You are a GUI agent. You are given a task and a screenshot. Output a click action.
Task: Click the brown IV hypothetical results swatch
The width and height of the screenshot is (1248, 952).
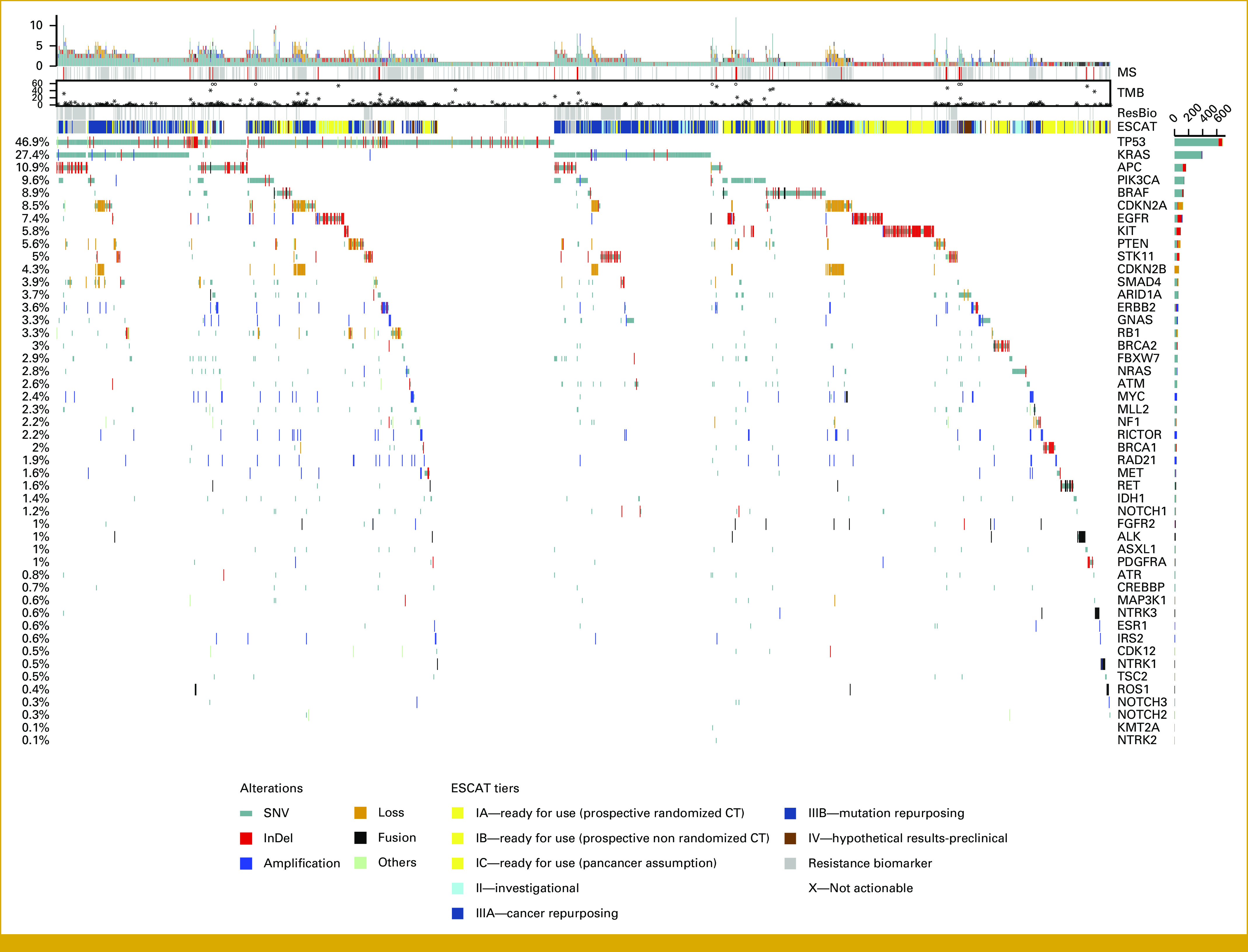click(790, 838)
